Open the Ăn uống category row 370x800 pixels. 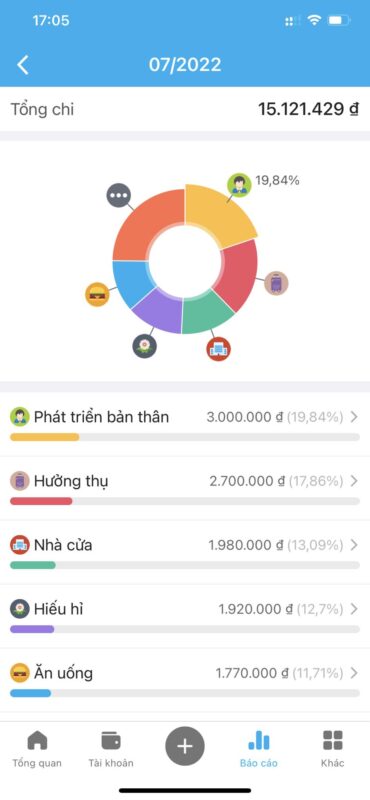pos(185,680)
